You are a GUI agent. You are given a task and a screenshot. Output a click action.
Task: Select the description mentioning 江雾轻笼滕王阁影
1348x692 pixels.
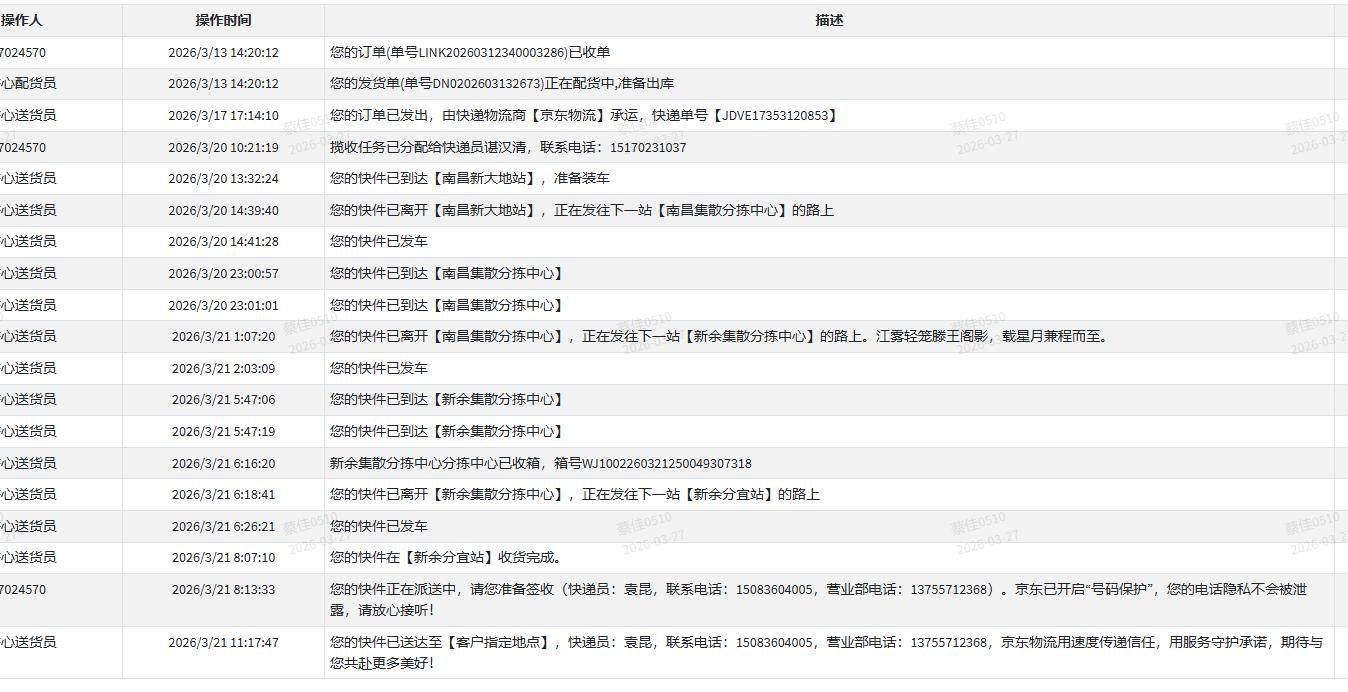[x=718, y=337]
